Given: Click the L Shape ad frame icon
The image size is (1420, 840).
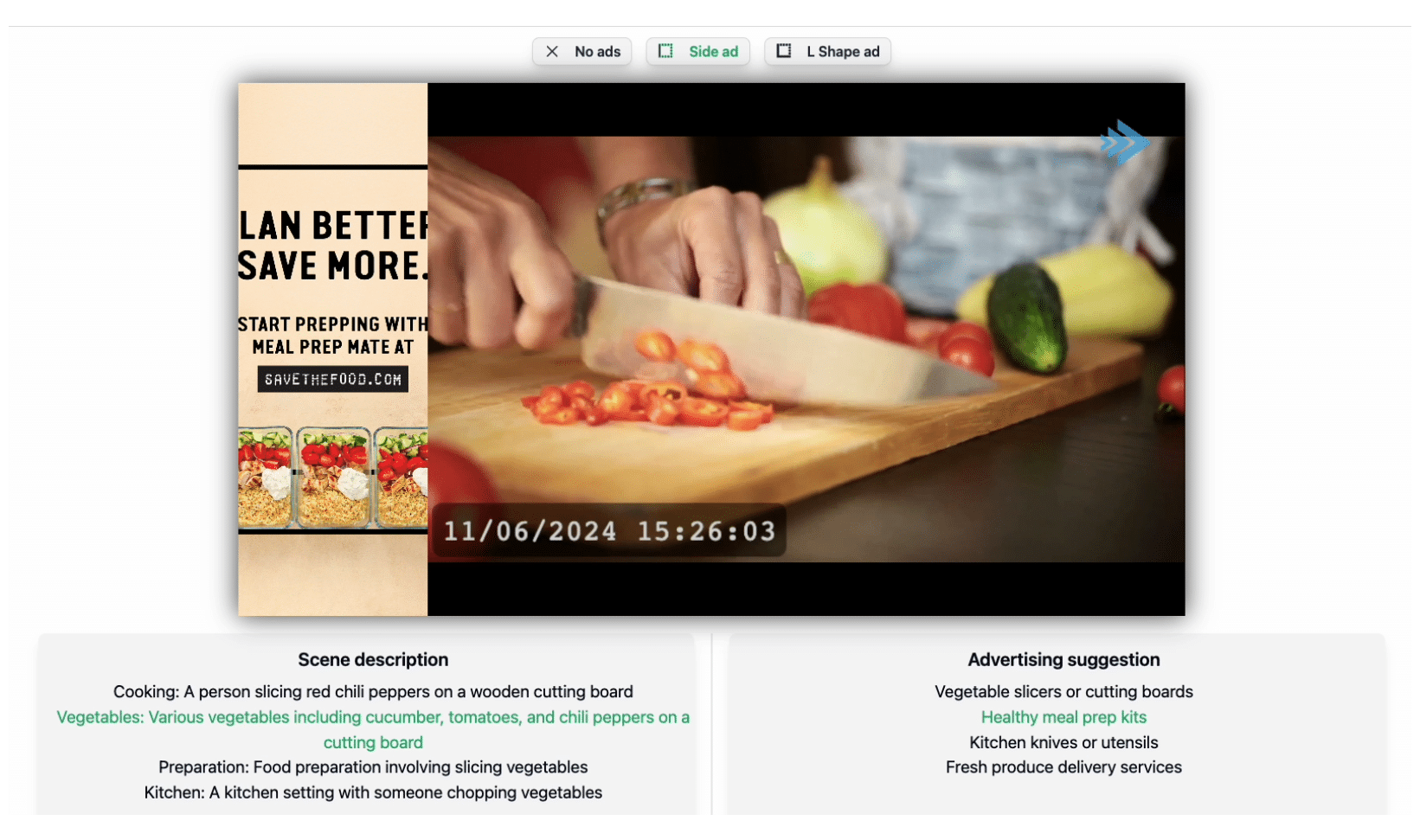Looking at the screenshot, I should 783,51.
